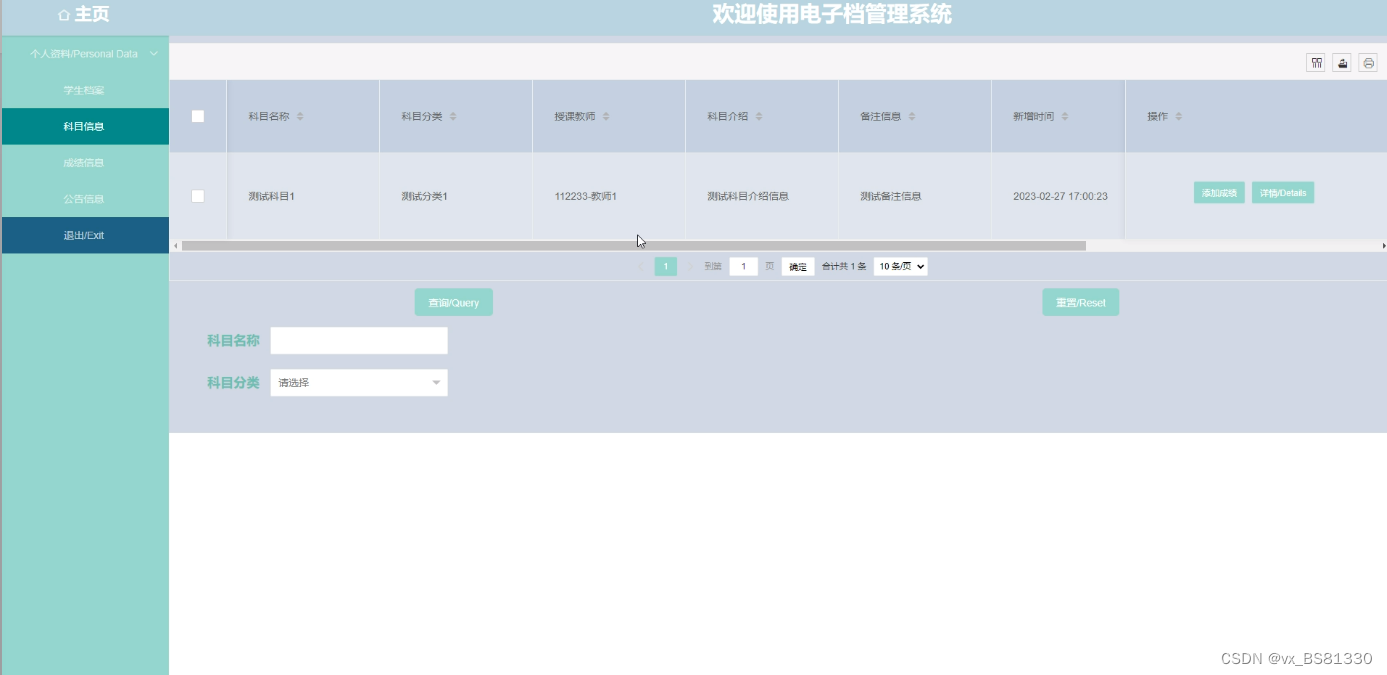The height and width of the screenshot is (675, 1387).
Task: Click the 欢迎使用电子档管理系统 title
Action: (x=832, y=14)
